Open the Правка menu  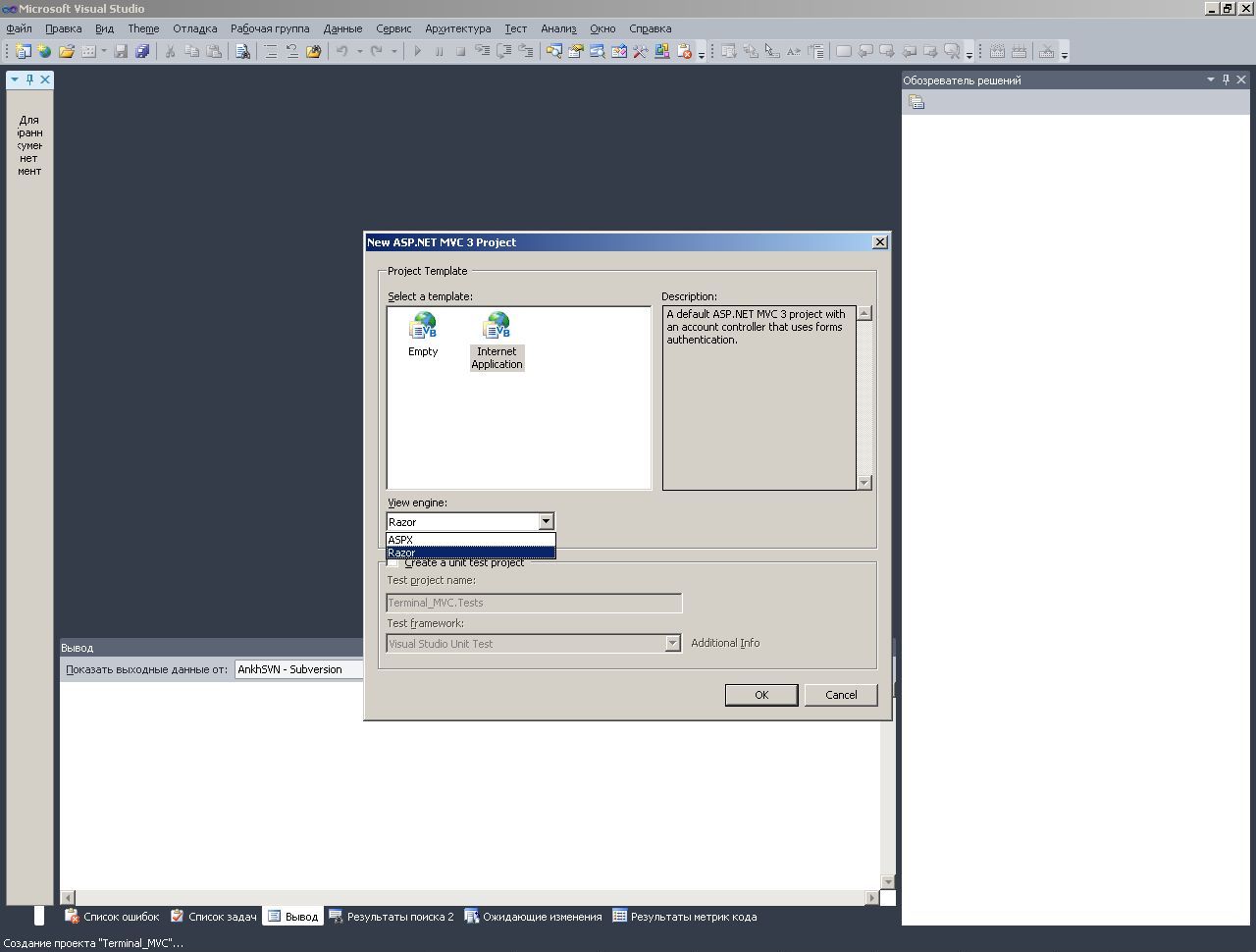point(63,28)
